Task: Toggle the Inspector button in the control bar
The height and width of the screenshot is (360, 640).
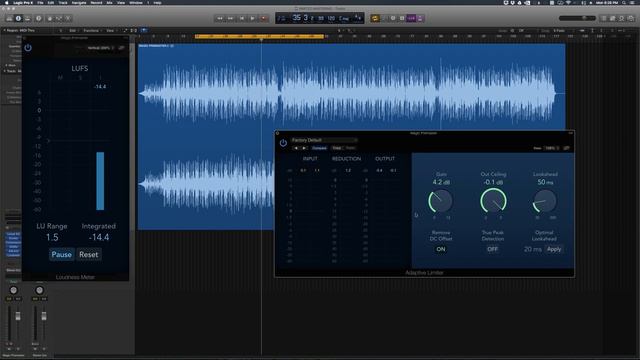Action: (18, 18)
